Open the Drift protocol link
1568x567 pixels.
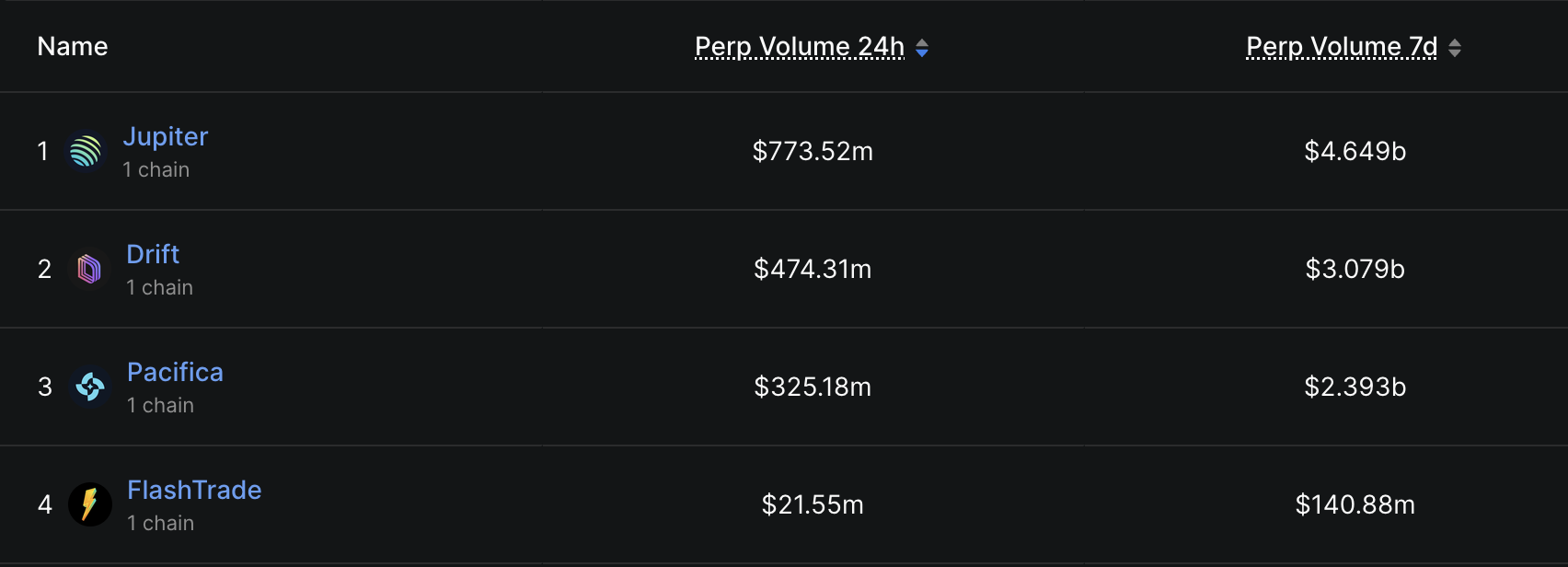(x=153, y=254)
